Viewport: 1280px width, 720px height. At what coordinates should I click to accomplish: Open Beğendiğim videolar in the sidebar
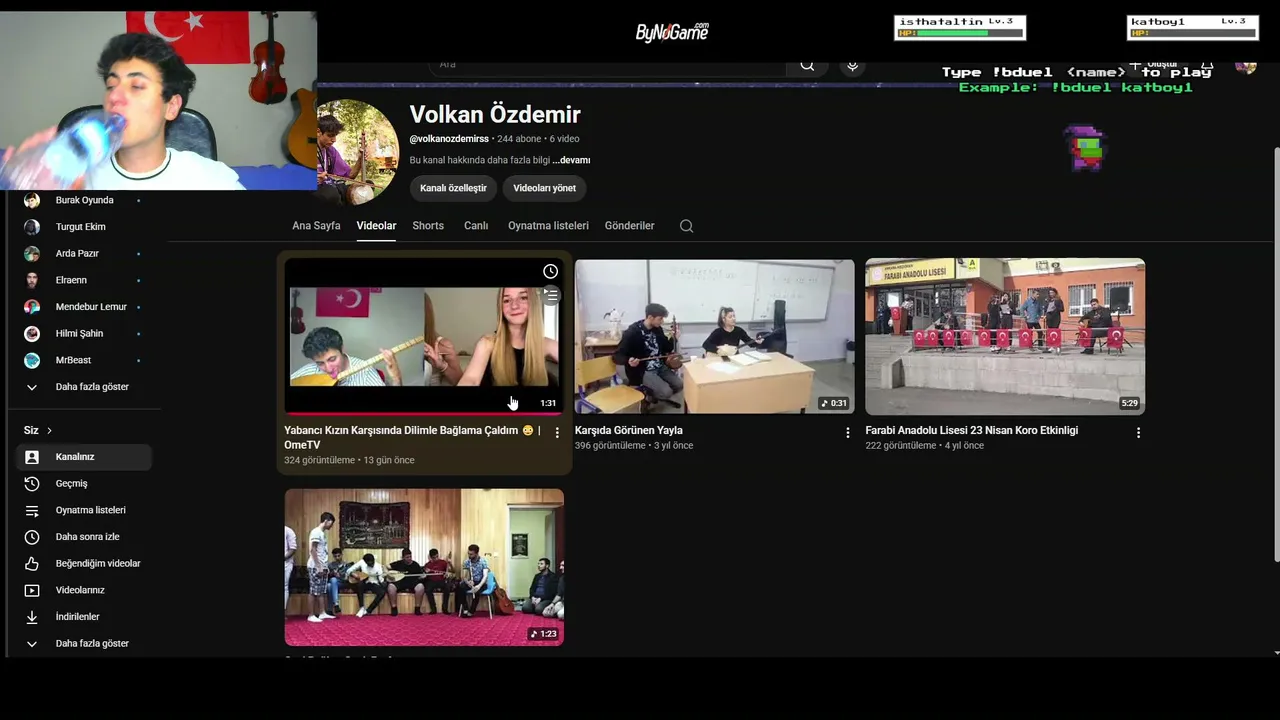coord(84,564)
